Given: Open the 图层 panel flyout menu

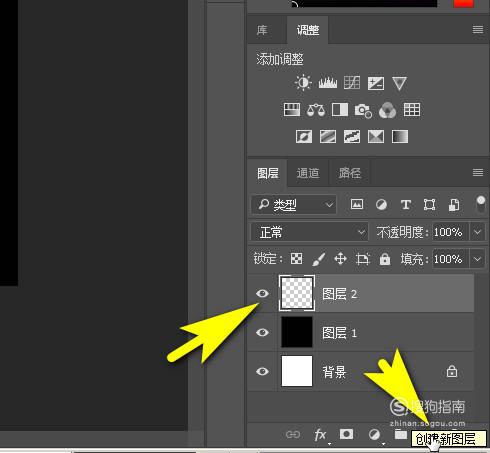Looking at the screenshot, I should pyautogui.click(x=478, y=172).
